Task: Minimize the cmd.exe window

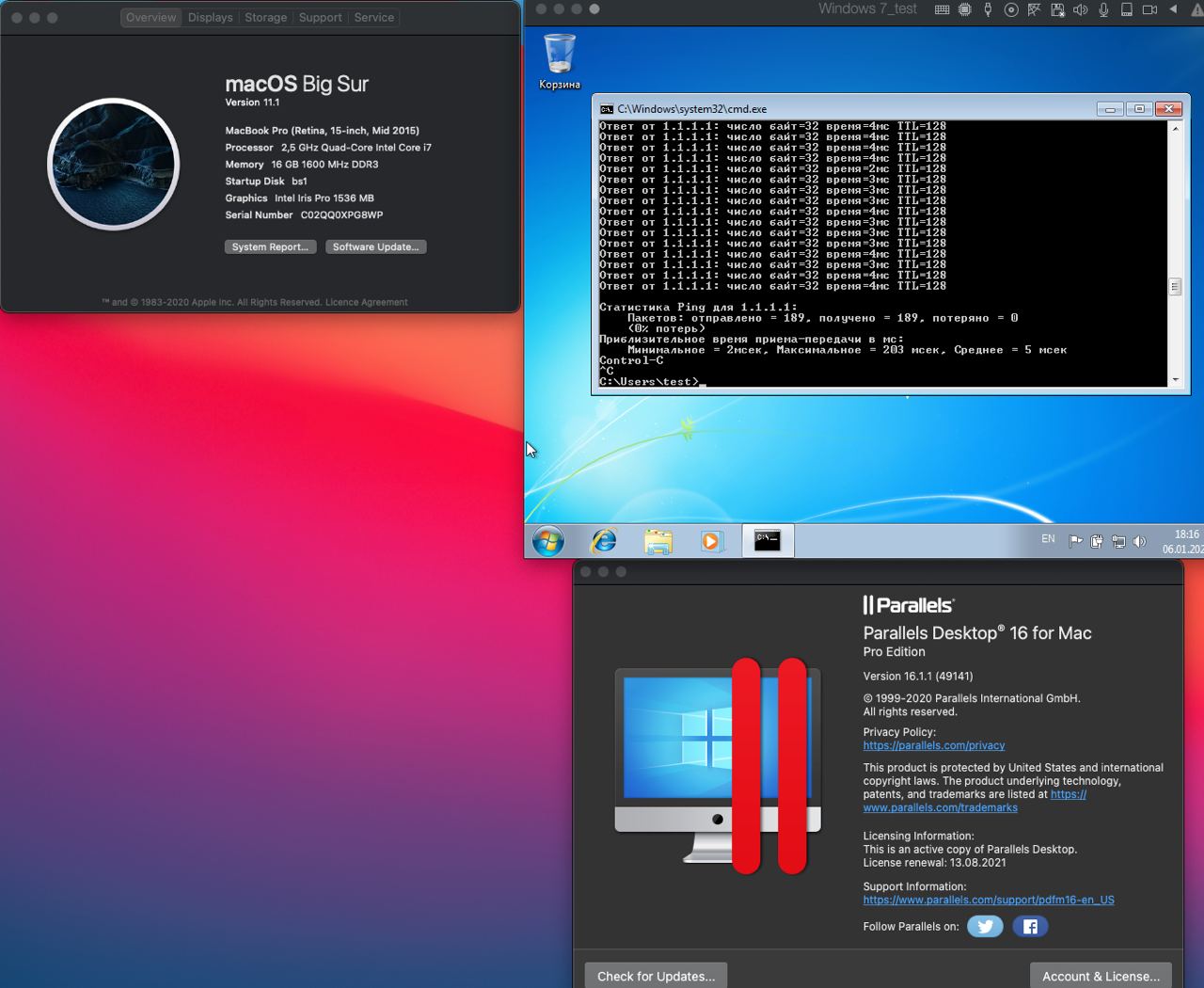Action: [1110, 109]
